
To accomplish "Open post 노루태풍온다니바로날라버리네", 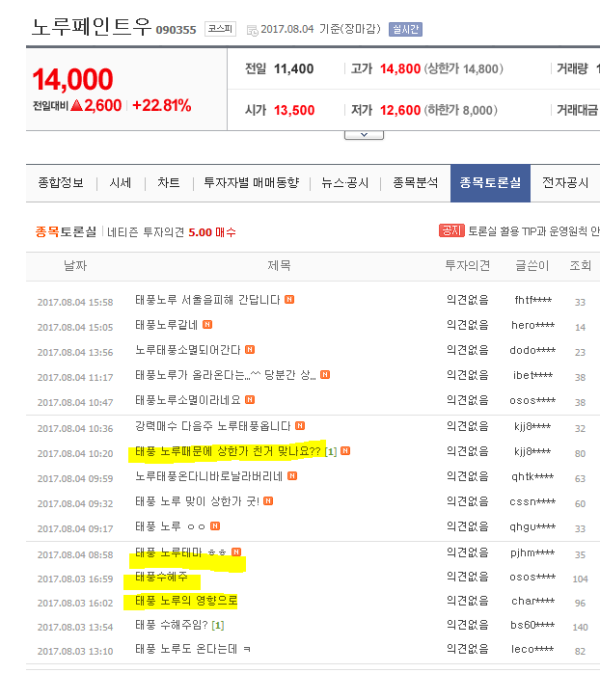I will 209,476.
